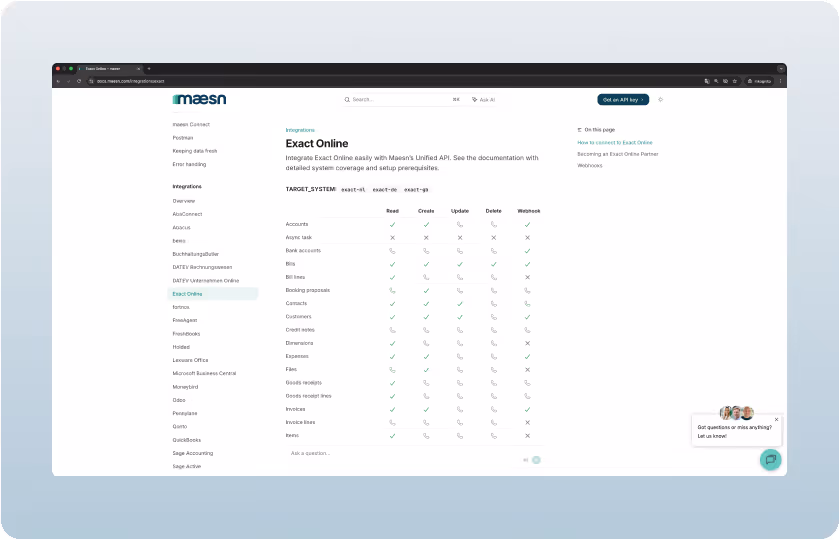Screen dimensions: 840x540
Task: Click the Bank accounts Webhook check mark
Action: coord(528,251)
